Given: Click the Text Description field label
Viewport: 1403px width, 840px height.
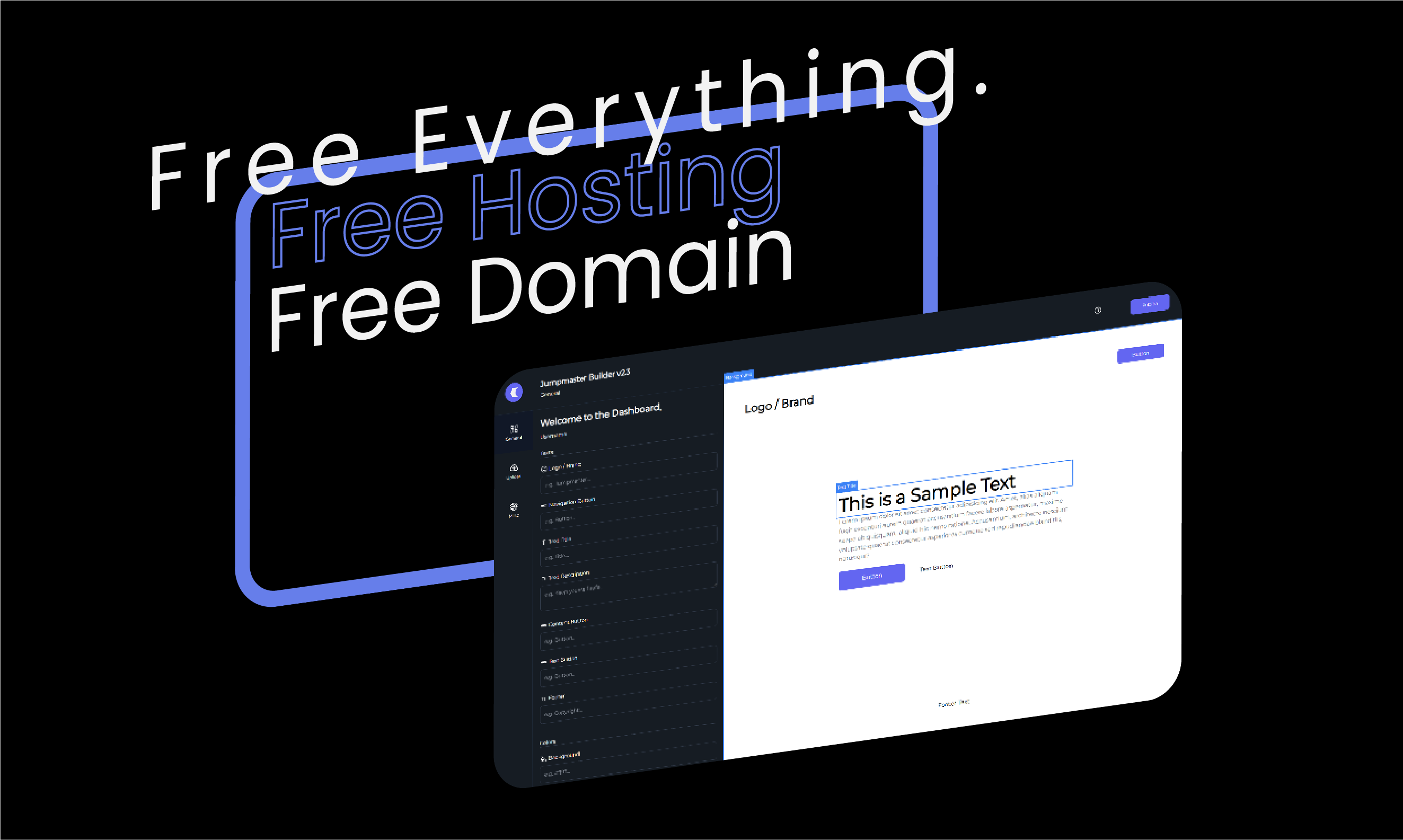Looking at the screenshot, I should point(568,576).
